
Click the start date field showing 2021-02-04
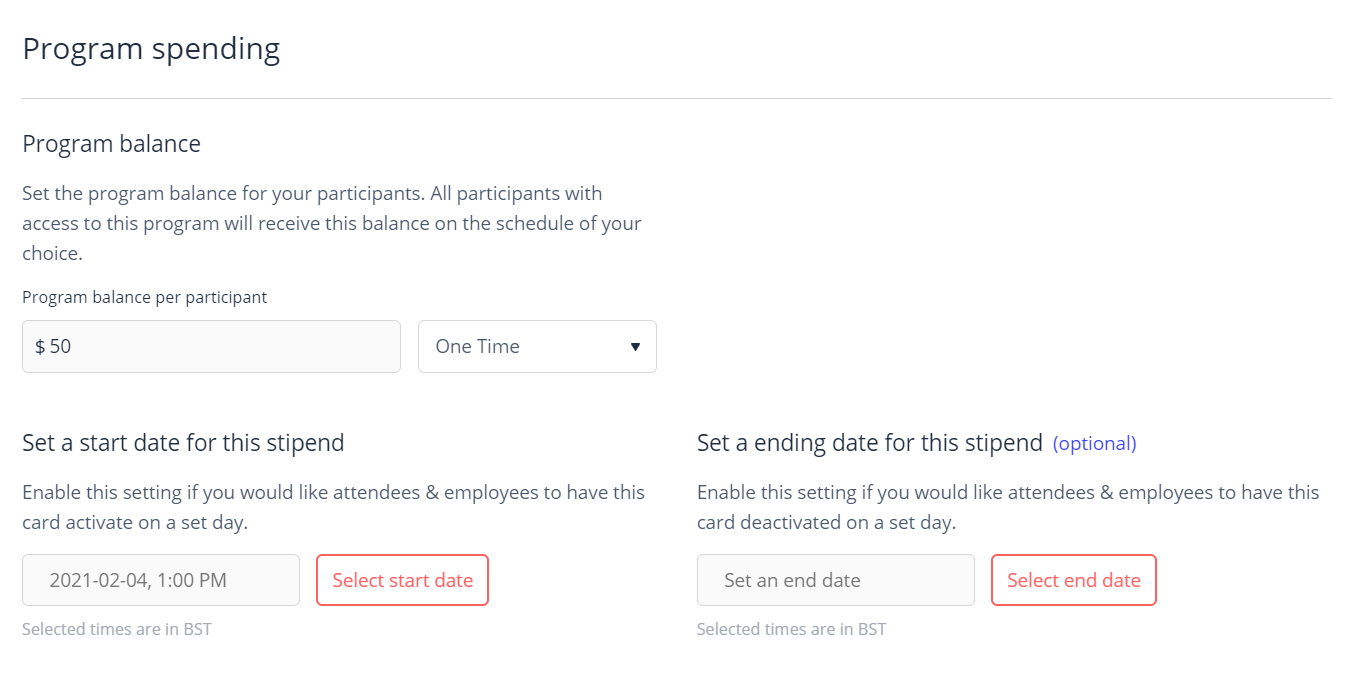pos(161,580)
